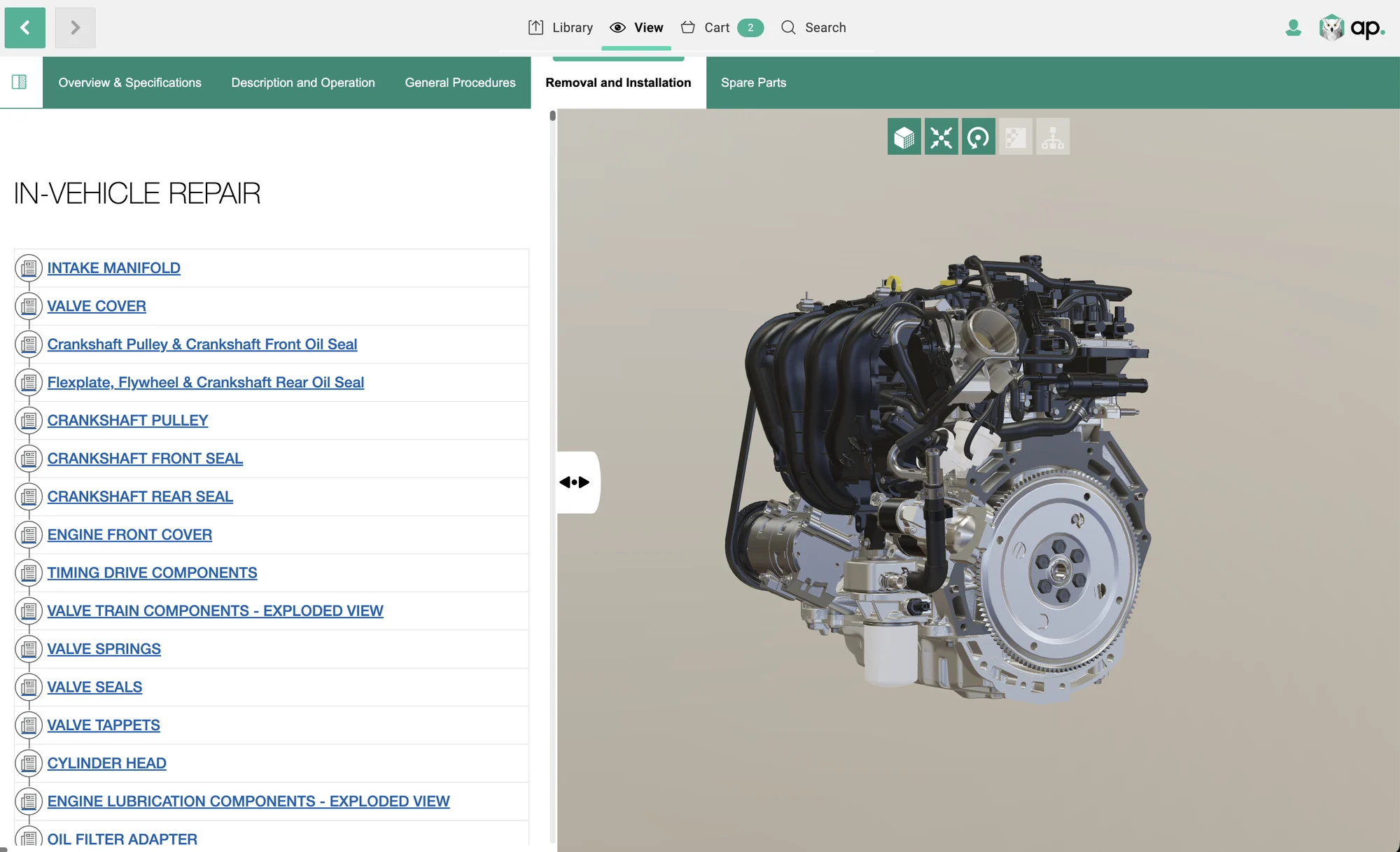
Task: Click document icon beside ENGINE FRONT COVER
Action: pyautogui.click(x=29, y=535)
